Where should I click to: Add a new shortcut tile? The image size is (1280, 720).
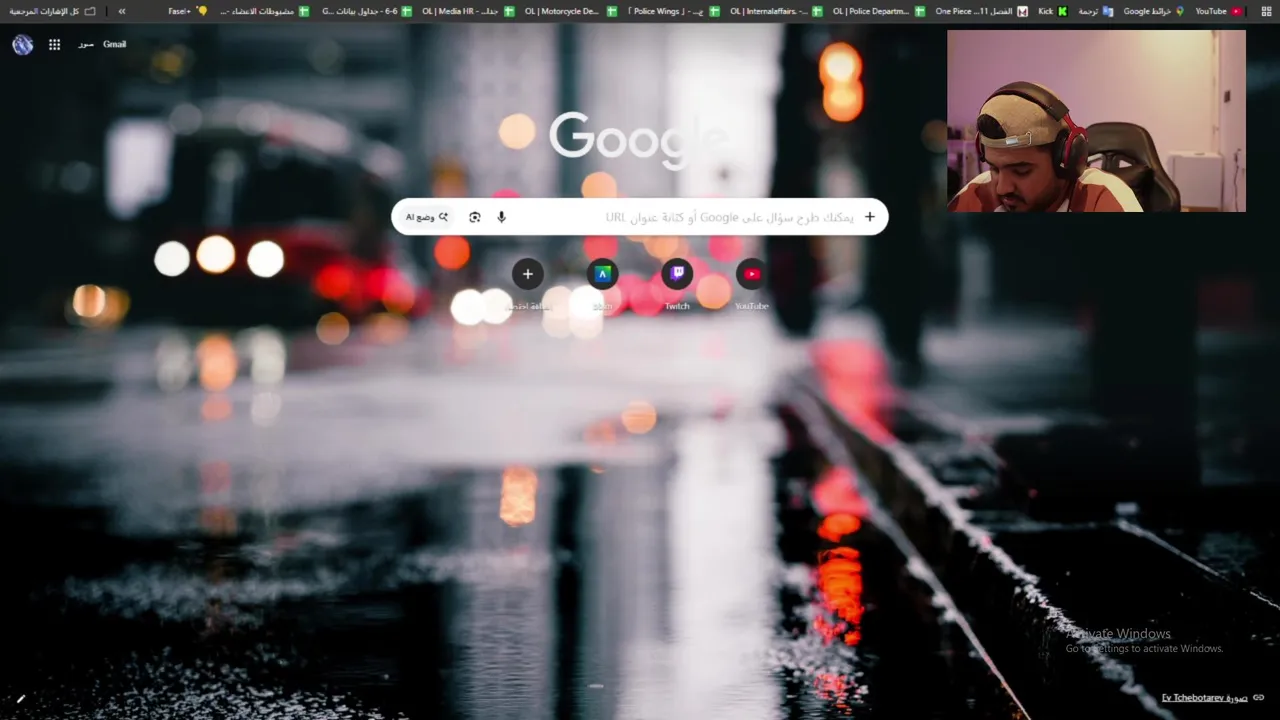tap(527, 274)
